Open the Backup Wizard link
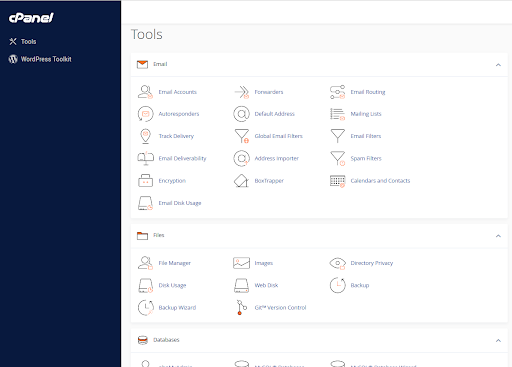 coord(177,307)
